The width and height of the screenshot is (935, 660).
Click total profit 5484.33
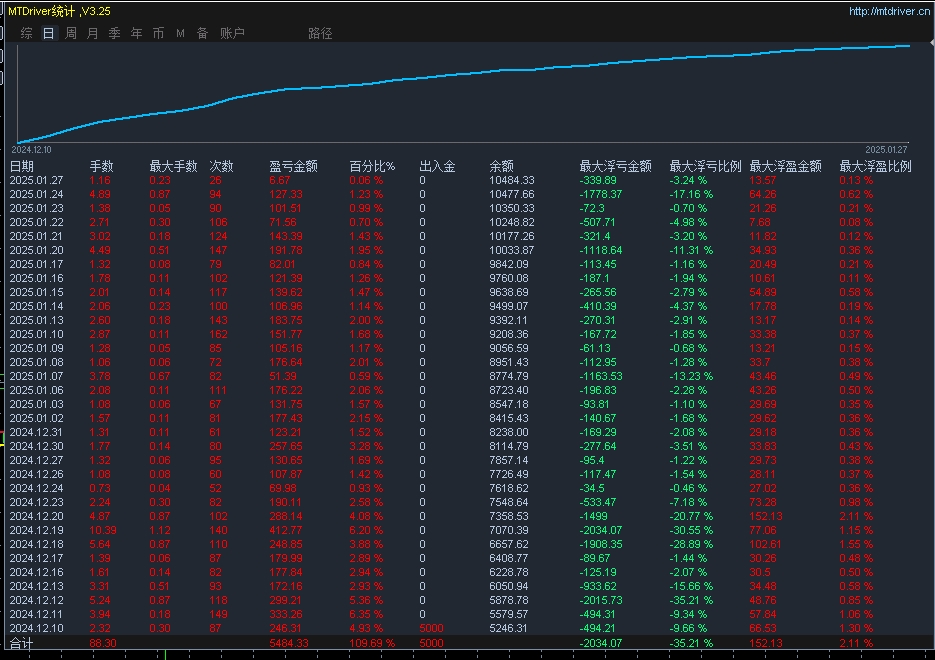289,643
